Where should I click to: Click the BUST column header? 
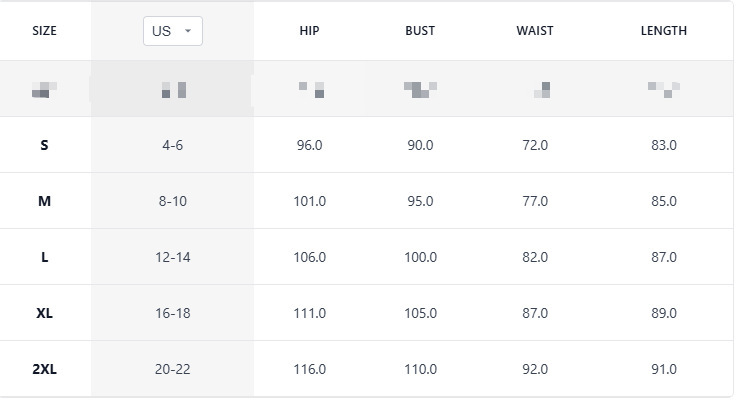click(x=420, y=31)
